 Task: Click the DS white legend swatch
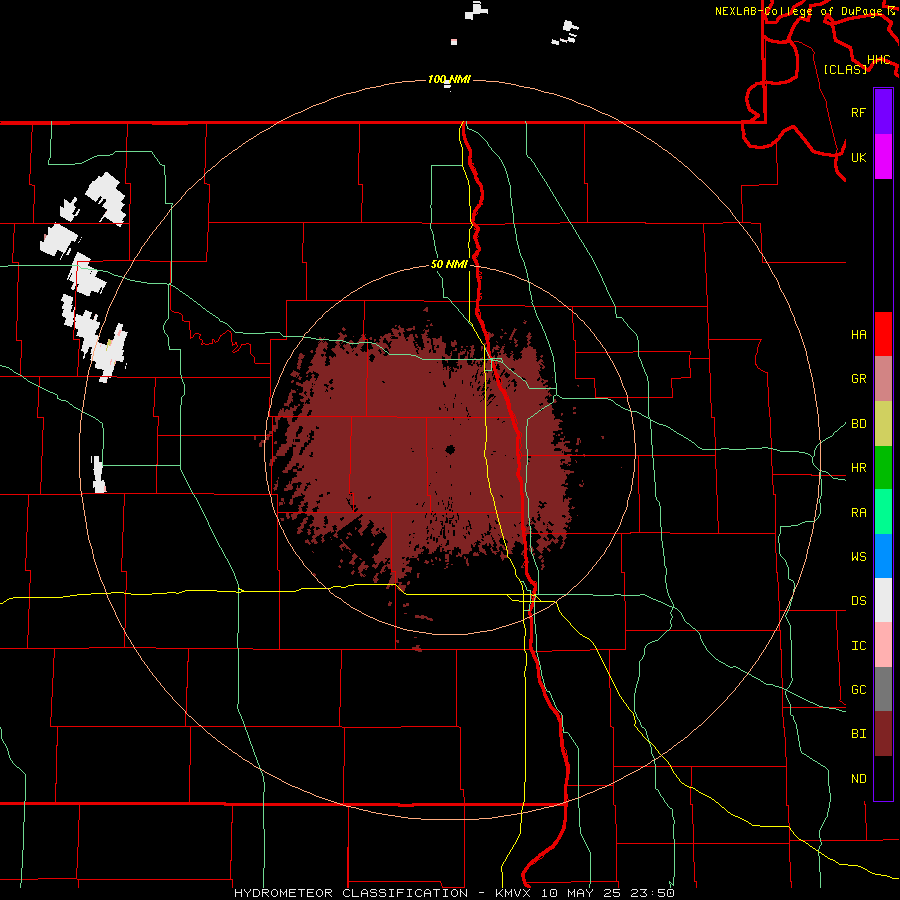[883, 600]
